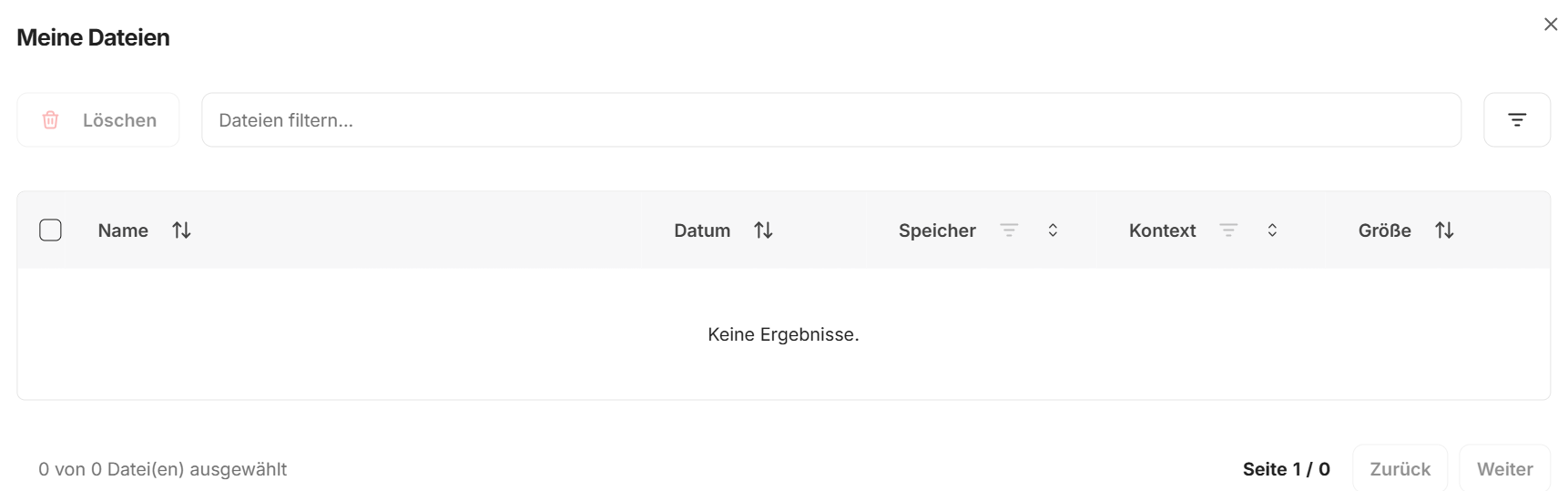
Task: Sort files by Name using arrows icon
Action: [x=181, y=230]
